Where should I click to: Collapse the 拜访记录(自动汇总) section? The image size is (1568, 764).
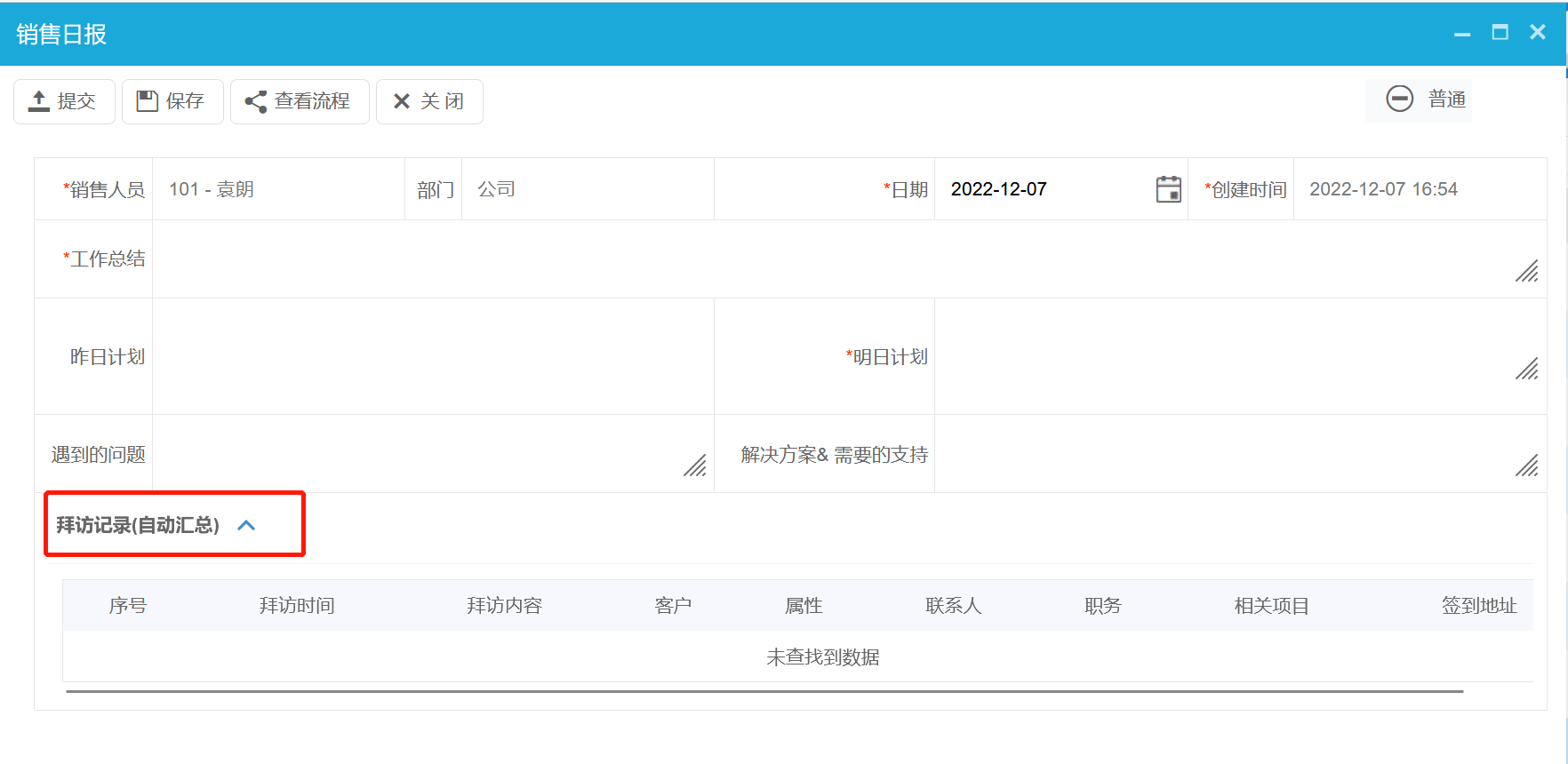(246, 525)
